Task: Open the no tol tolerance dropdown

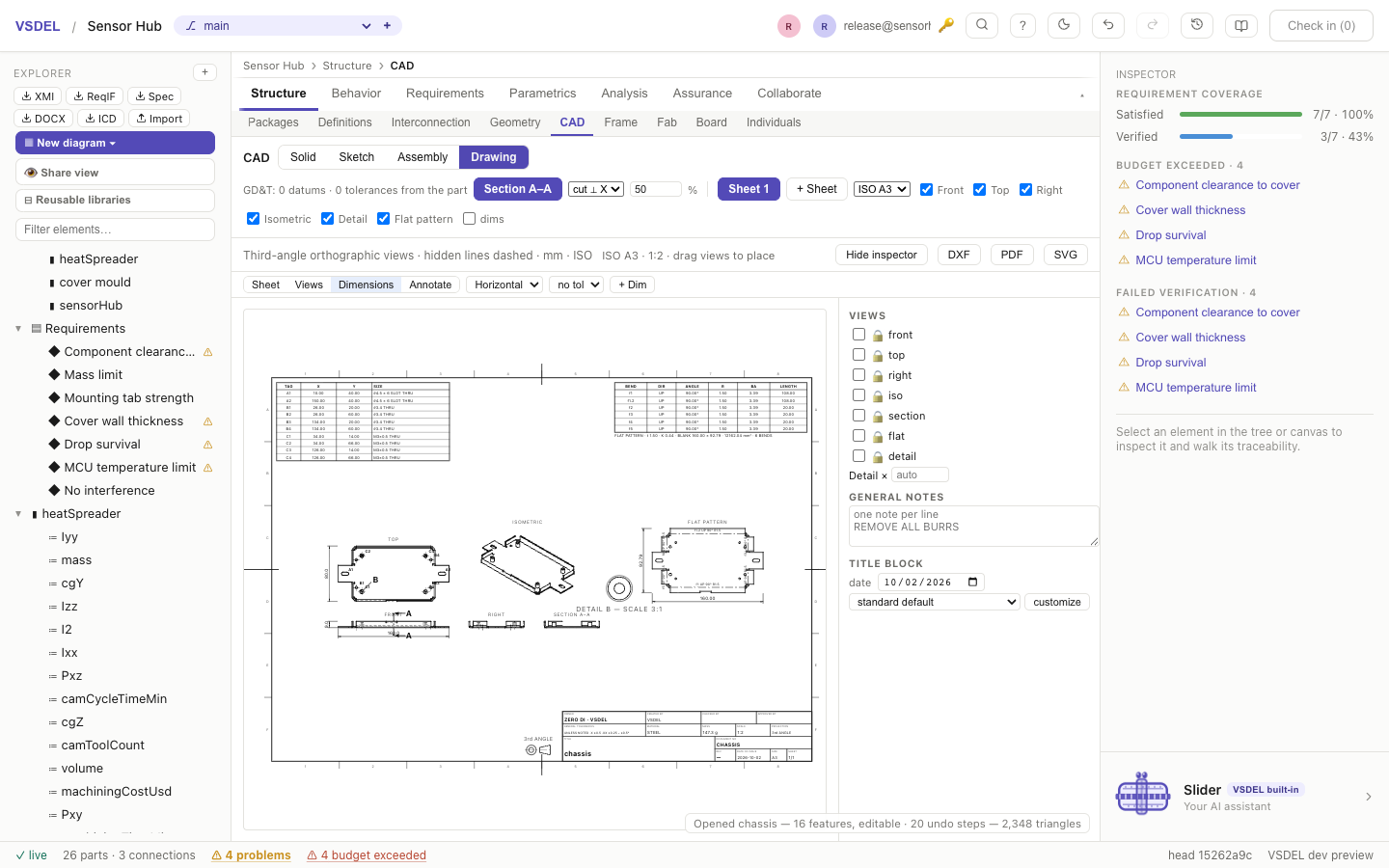Action: pos(577,285)
